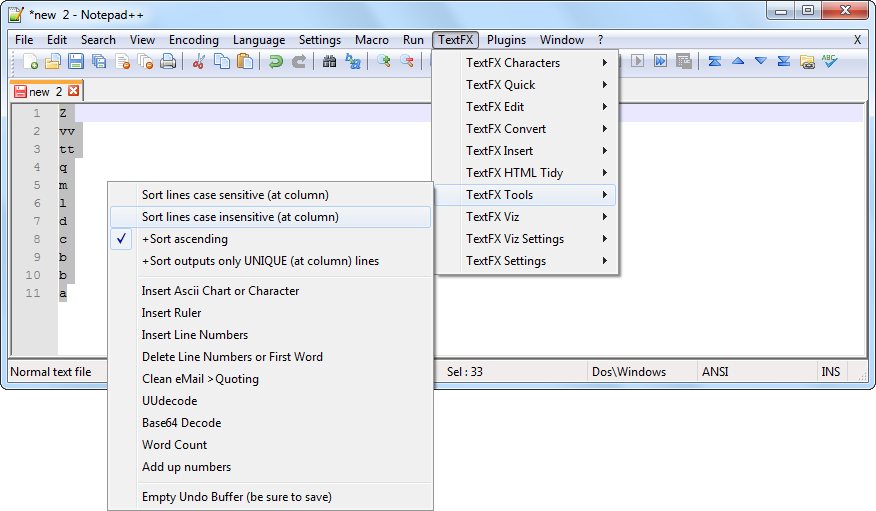Open the File menu
876x511 pixels.
point(24,40)
